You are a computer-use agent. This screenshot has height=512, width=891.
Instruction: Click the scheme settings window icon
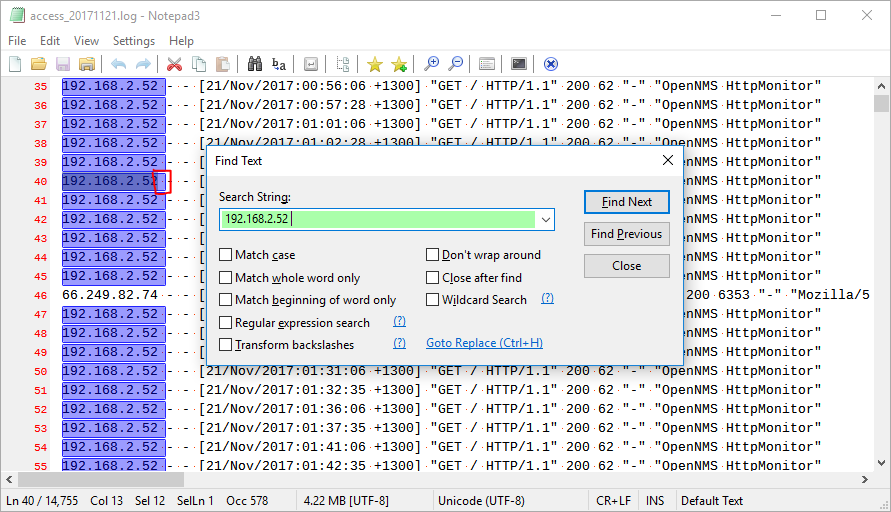click(487, 64)
